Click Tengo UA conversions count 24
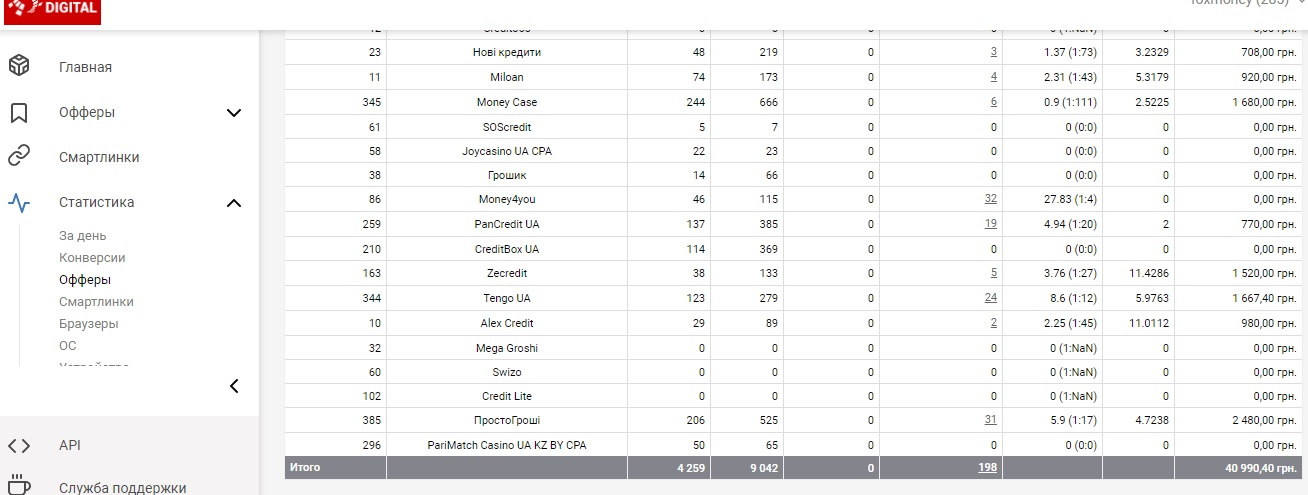Image resolution: width=1308 pixels, height=495 pixels. click(990, 298)
